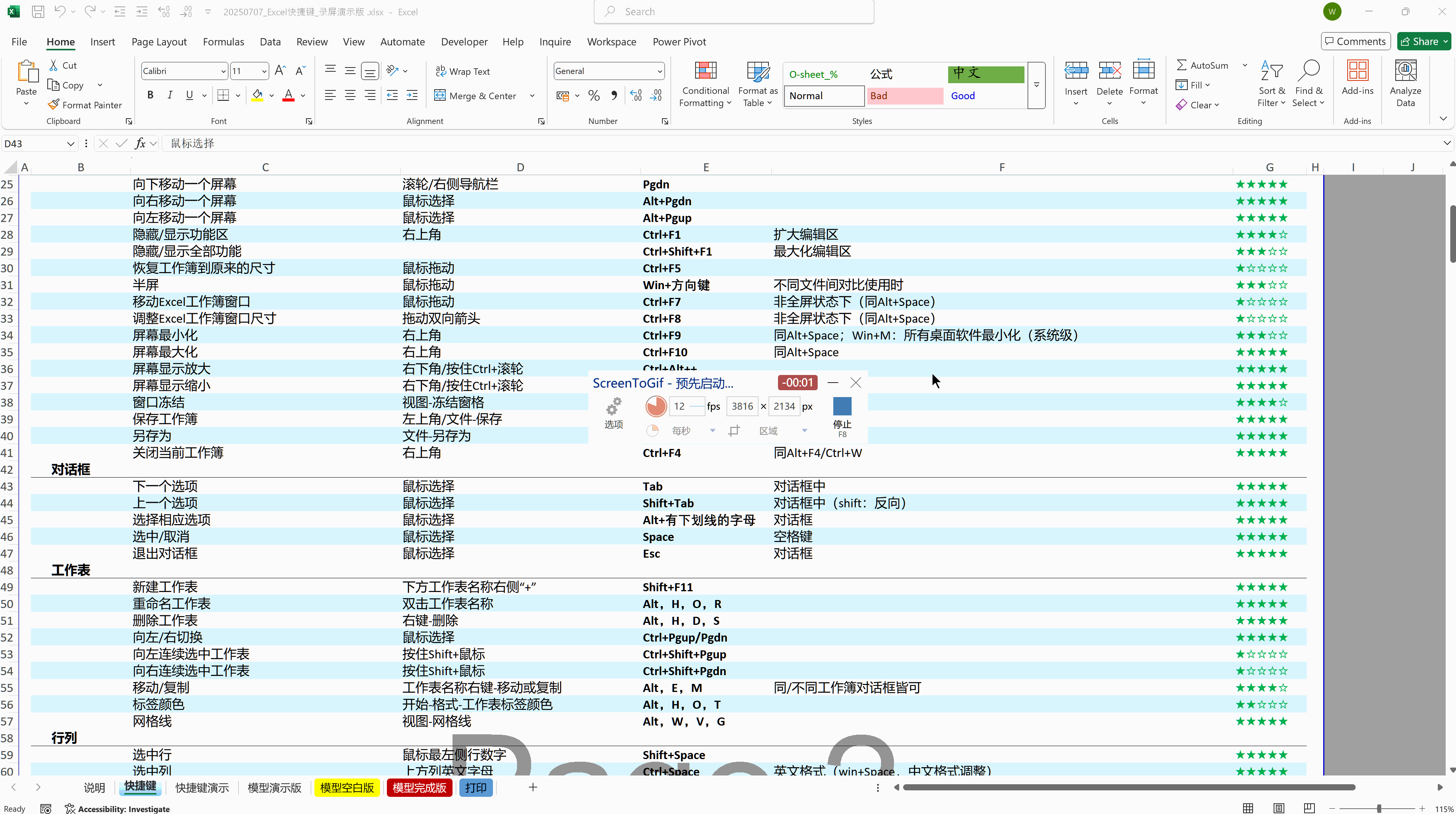The image size is (1456, 814).
Task: Click Accessibility: Investigate status
Action: point(117,809)
